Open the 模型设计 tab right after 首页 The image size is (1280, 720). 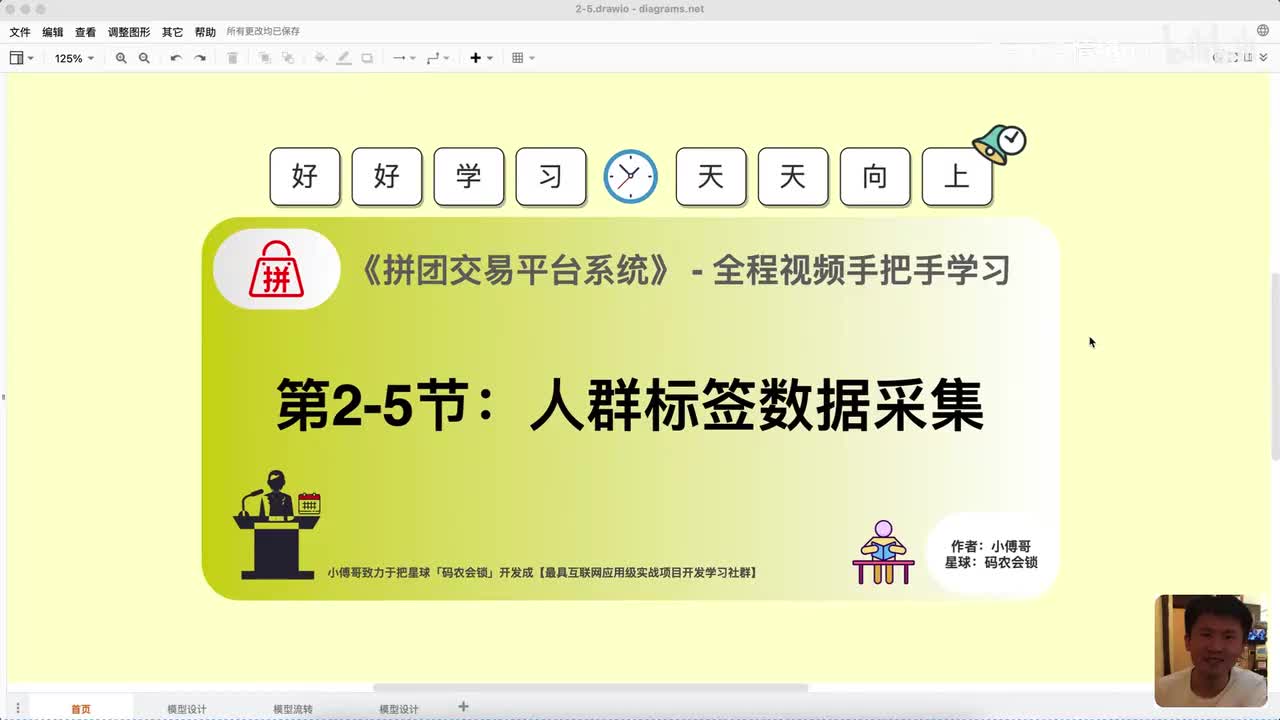click(187, 709)
